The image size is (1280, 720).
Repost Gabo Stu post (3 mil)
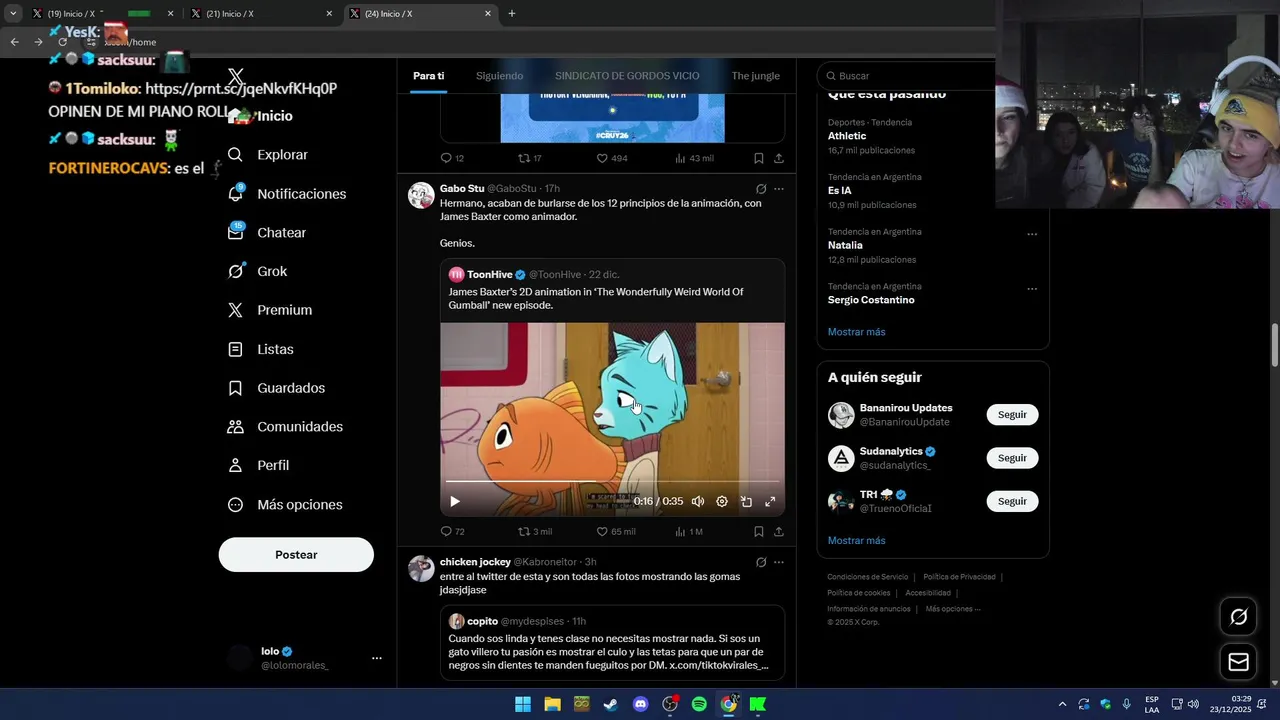point(534,531)
